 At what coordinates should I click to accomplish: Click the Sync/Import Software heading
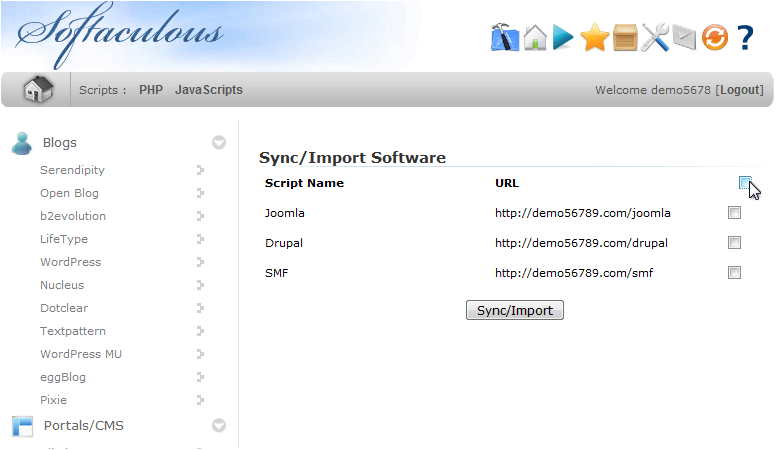(x=352, y=157)
